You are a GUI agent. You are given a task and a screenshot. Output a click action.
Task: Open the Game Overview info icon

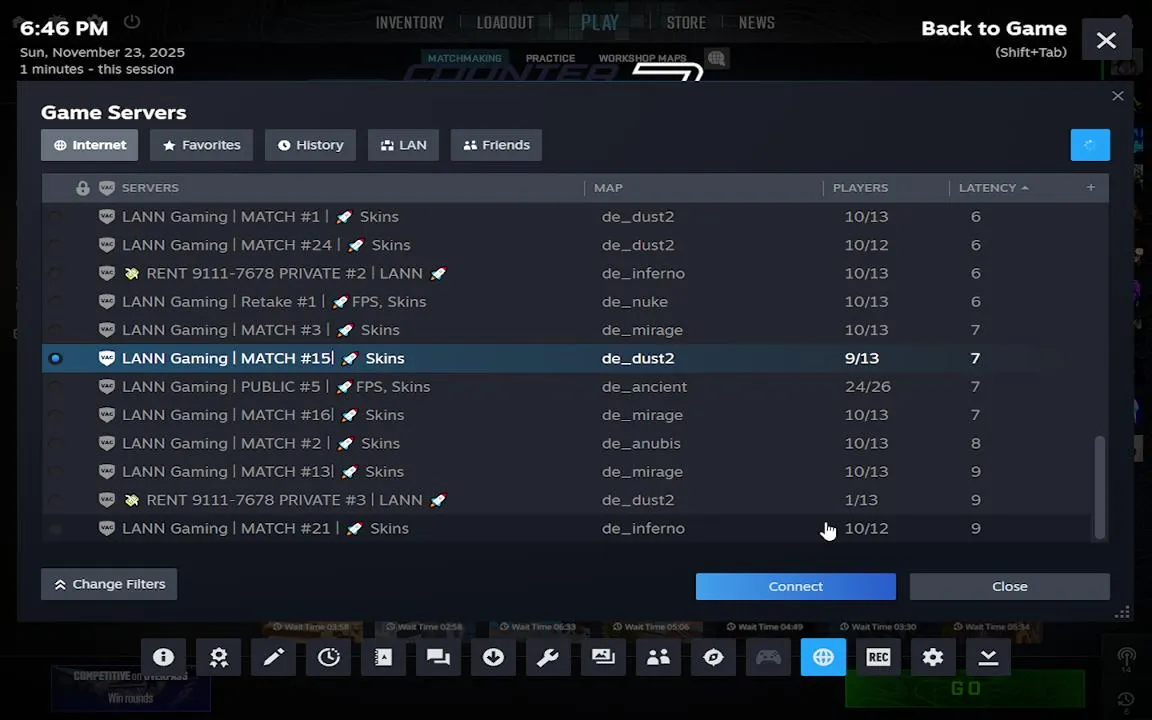(x=163, y=657)
